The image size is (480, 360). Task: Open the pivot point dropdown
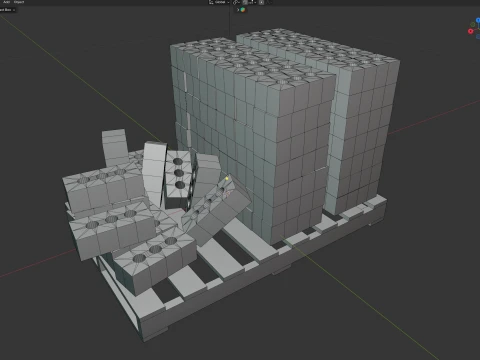tap(236, 2)
